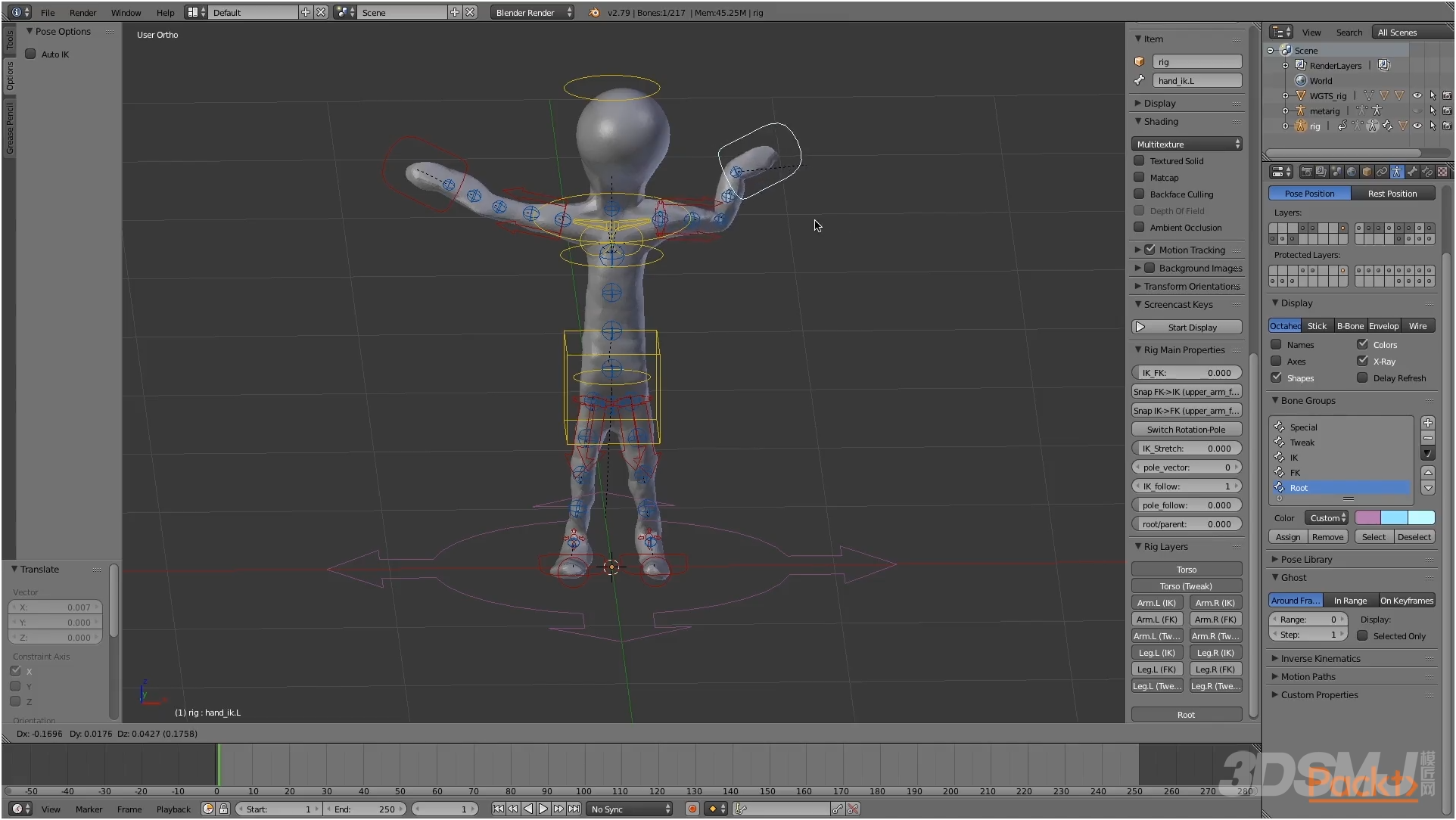
Task: Open the armature data properties tab
Action: pyautogui.click(x=1397, y=172)
